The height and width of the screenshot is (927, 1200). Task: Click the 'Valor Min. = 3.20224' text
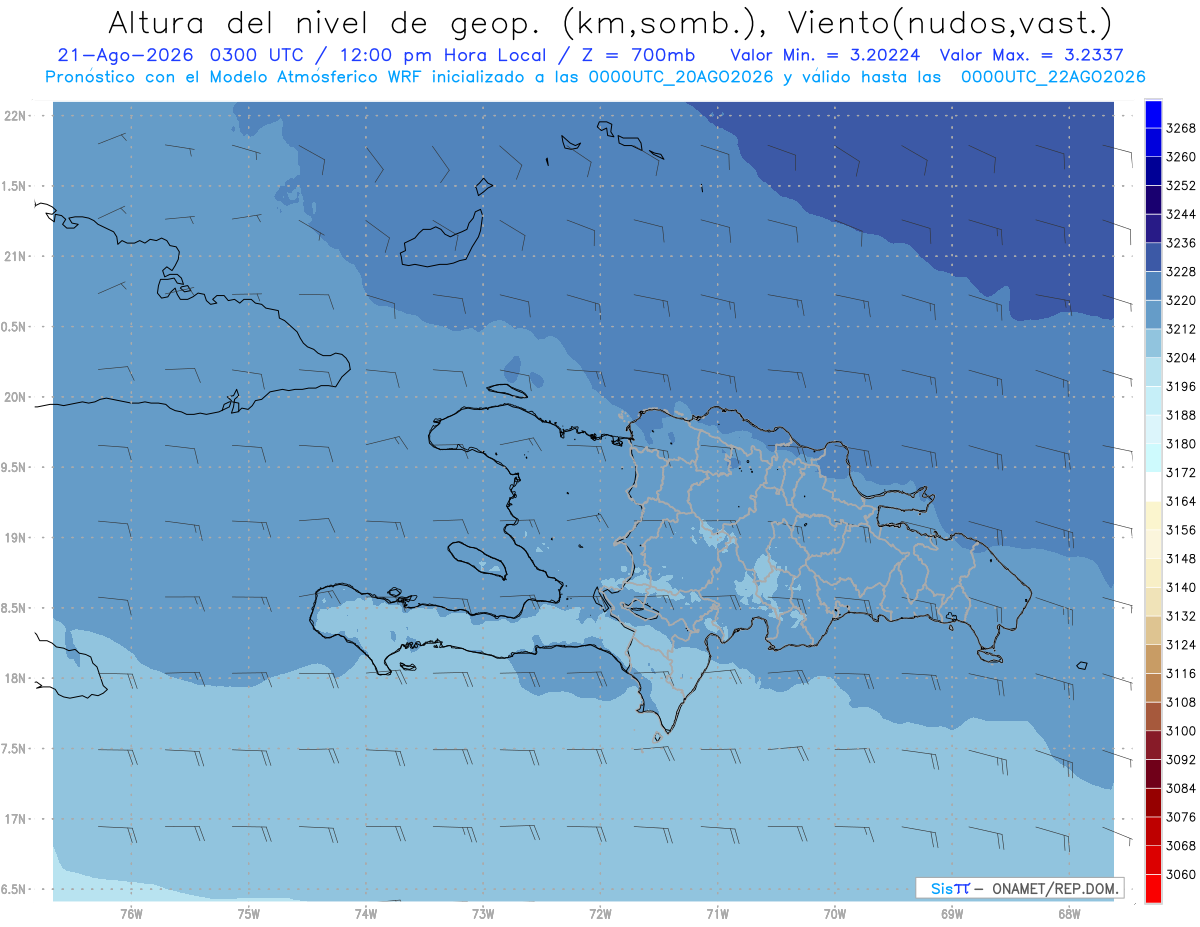pos(827,56)
